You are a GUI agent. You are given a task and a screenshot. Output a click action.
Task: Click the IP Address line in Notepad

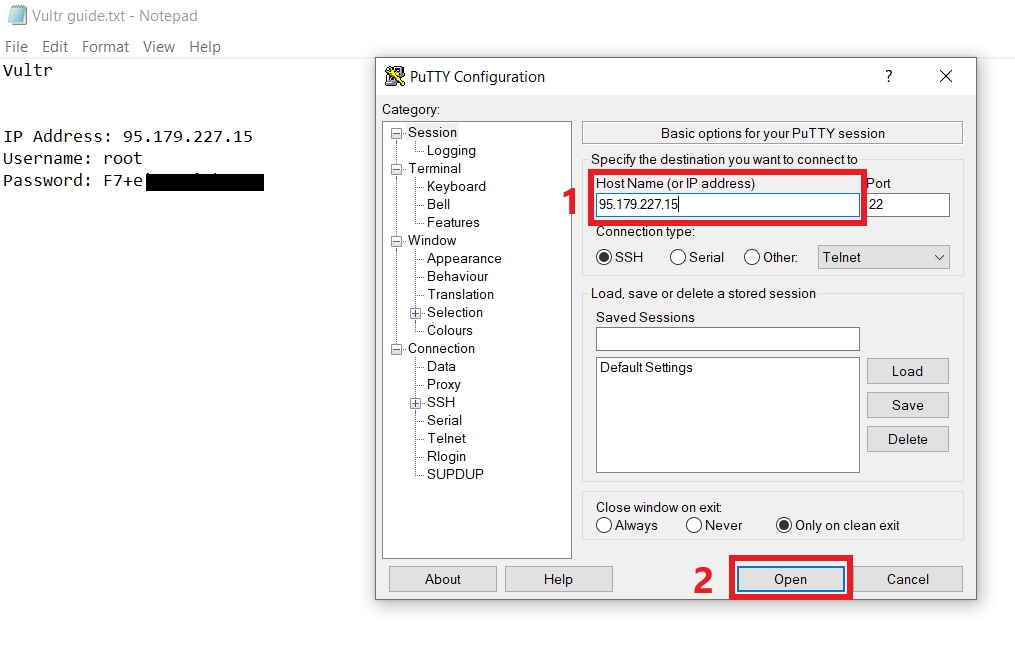(128, 137)
